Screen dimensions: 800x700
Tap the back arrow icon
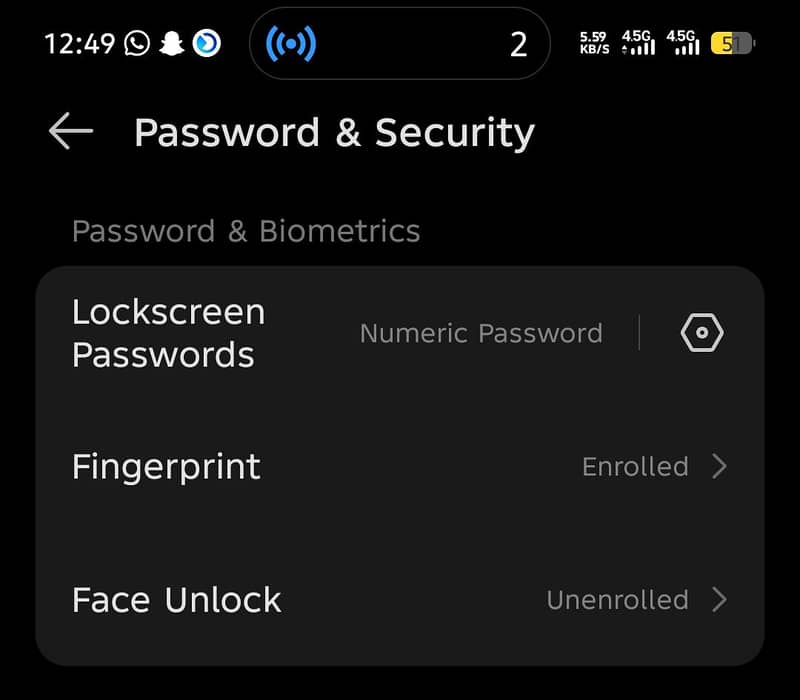coord(71,131)
